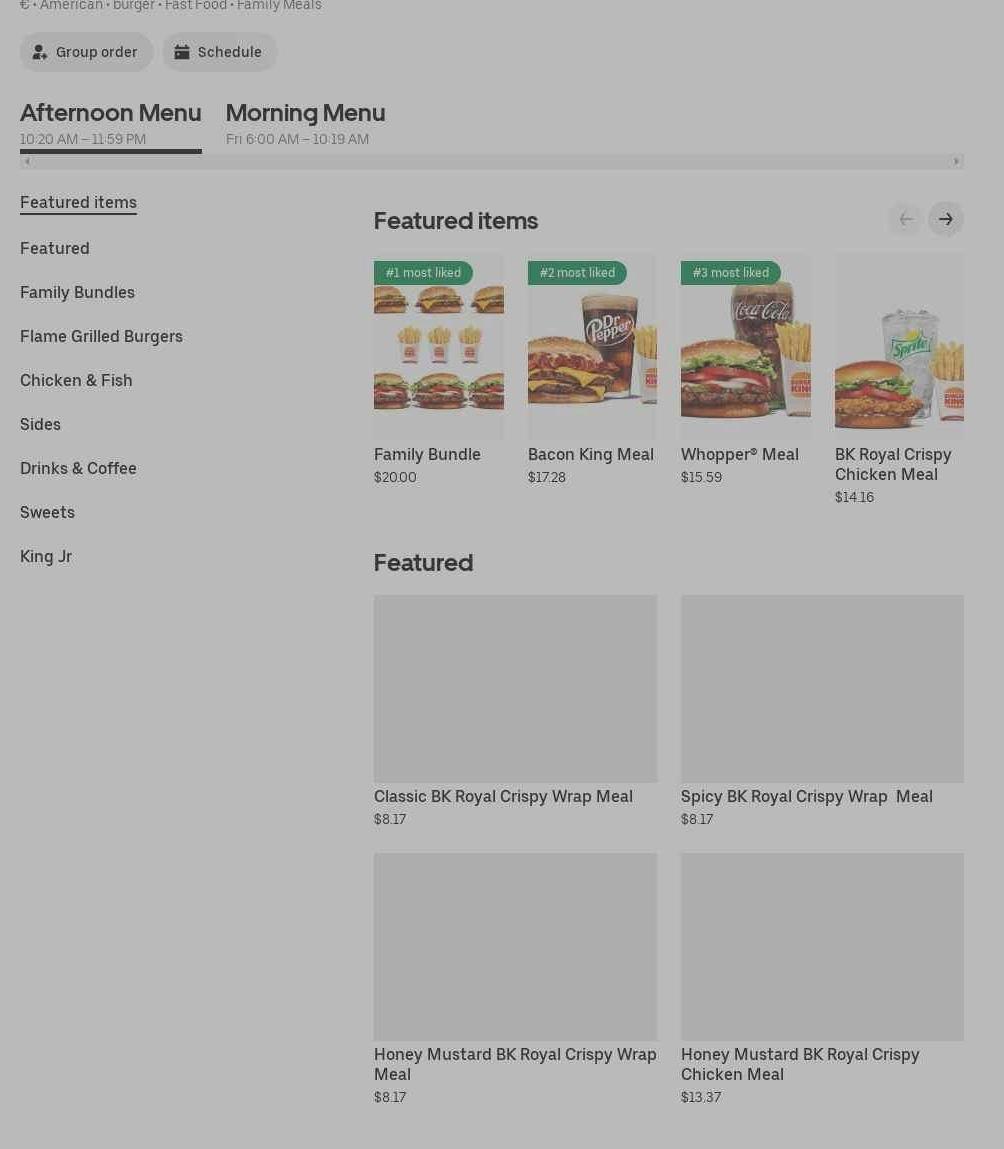
Task: Open the Bacon King Meal thumbnail
Action: (592, 346)
